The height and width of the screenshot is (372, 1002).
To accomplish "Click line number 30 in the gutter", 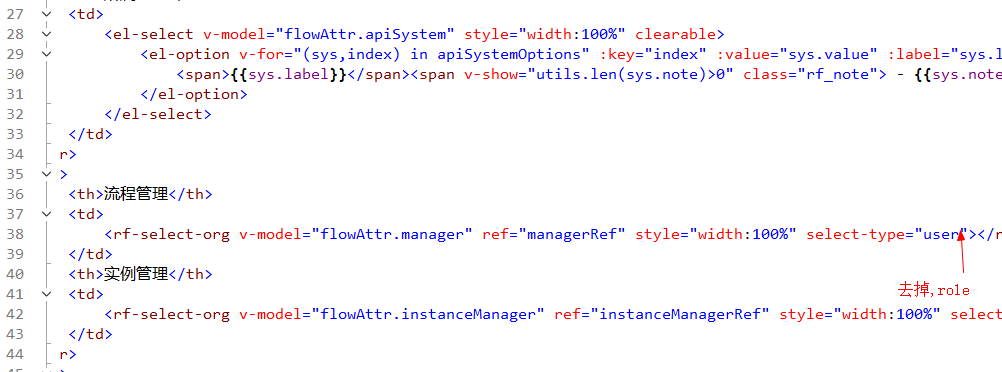I will pyautogui.click(x=15, y=74).
